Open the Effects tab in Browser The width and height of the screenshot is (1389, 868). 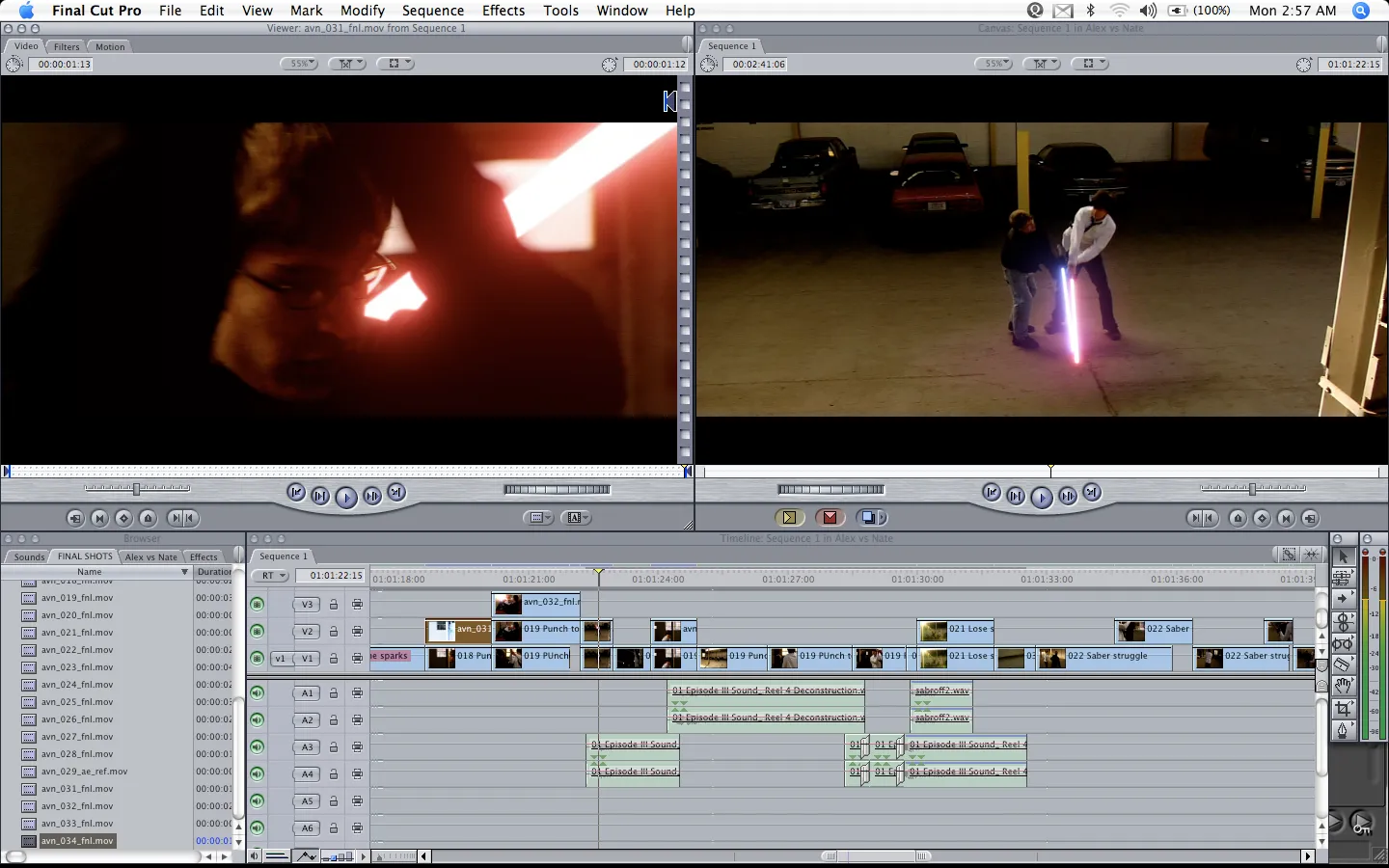coord(204,556)
